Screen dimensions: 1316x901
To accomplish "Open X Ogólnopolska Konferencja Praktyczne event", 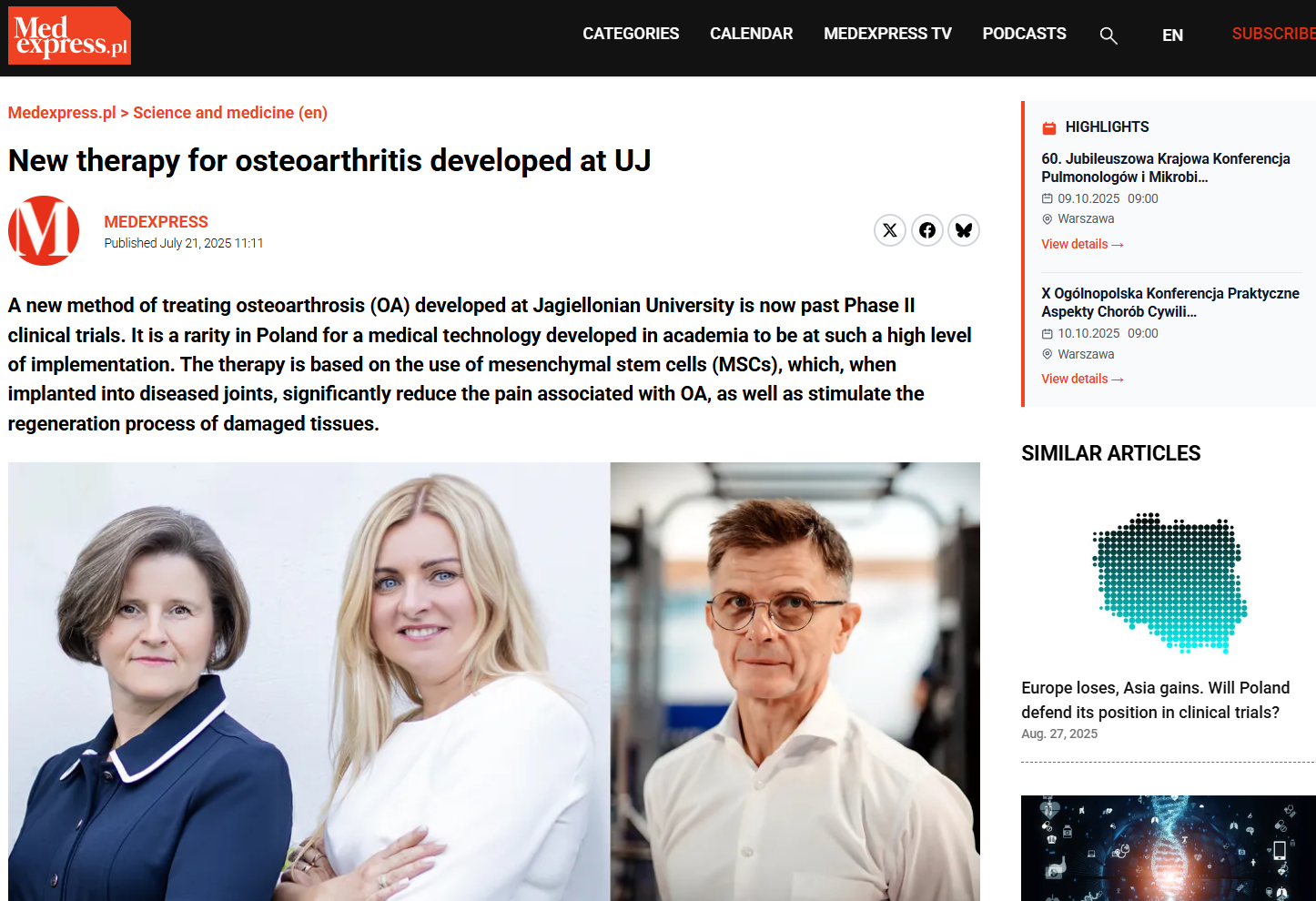I will (x=1170, y=302).
